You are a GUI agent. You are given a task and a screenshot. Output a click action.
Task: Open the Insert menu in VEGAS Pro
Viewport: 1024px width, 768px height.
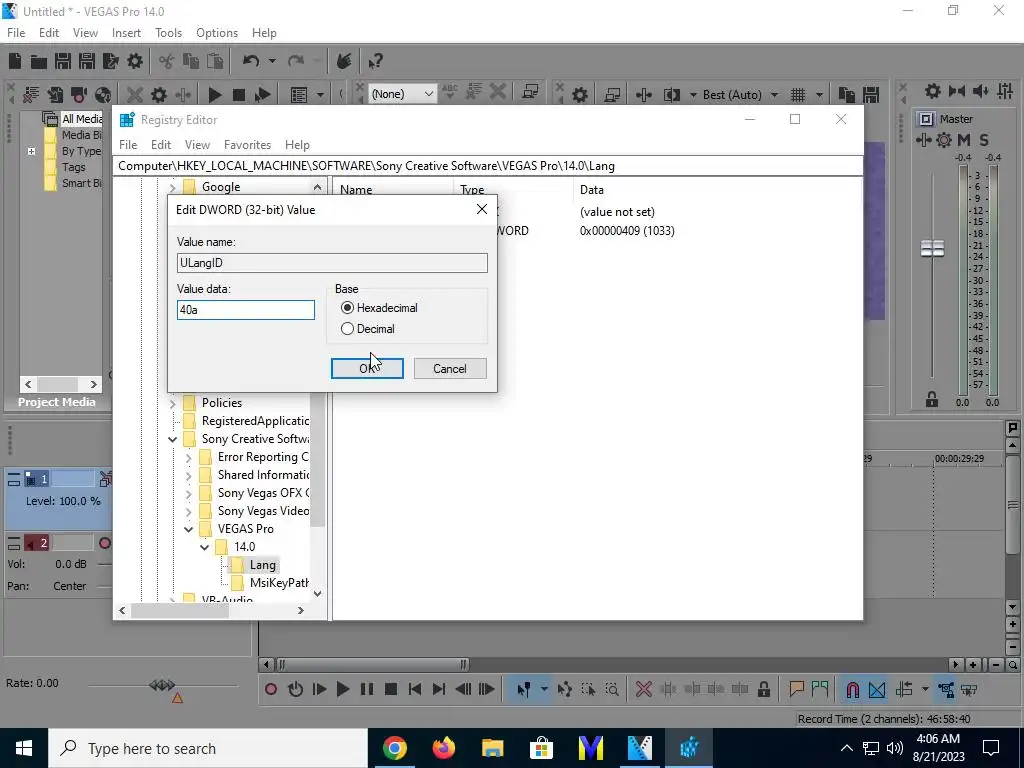126,33
